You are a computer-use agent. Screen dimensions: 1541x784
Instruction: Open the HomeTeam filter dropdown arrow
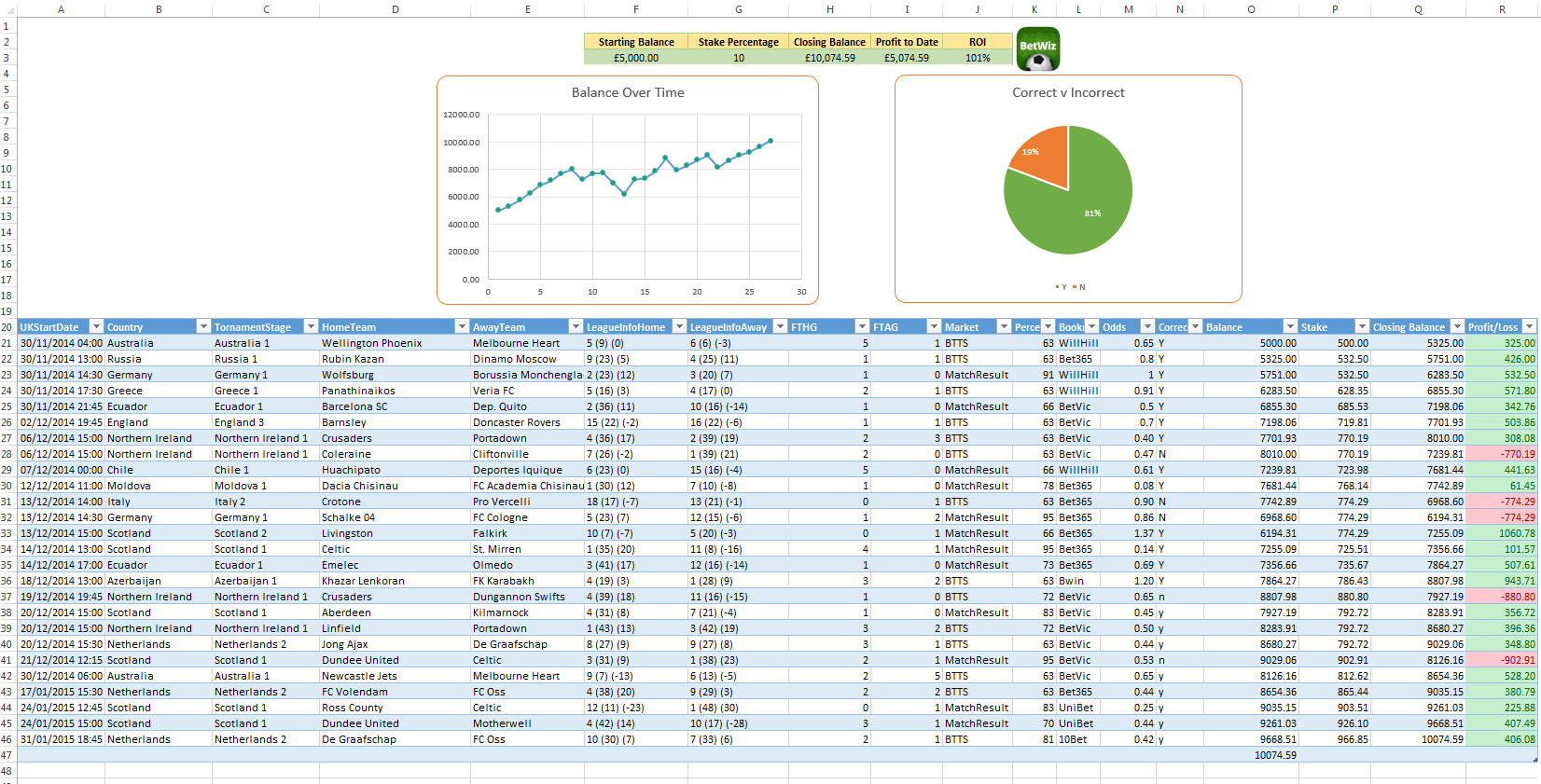coord(462,327)
